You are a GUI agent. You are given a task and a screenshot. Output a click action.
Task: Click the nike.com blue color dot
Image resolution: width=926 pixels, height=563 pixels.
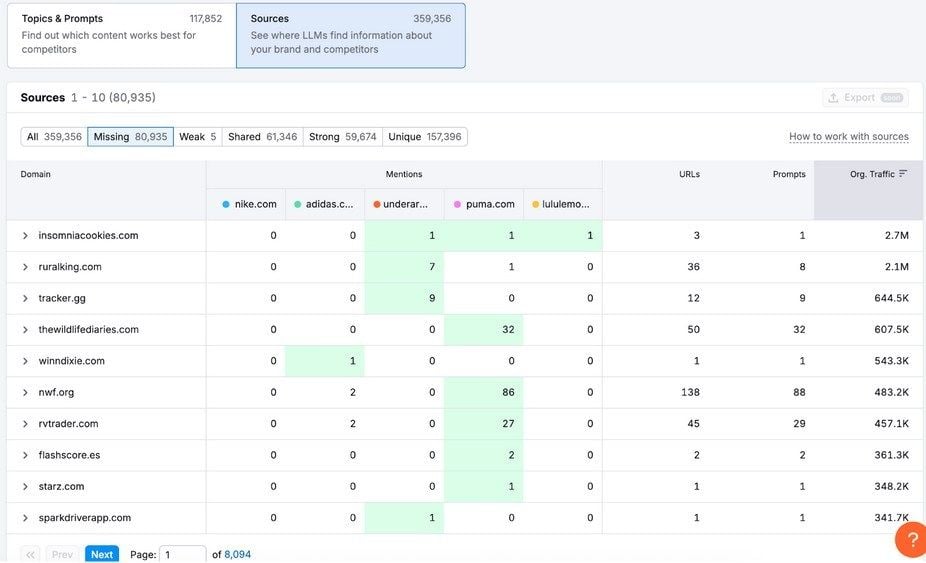pyautogui.click(x=226, y=204)
